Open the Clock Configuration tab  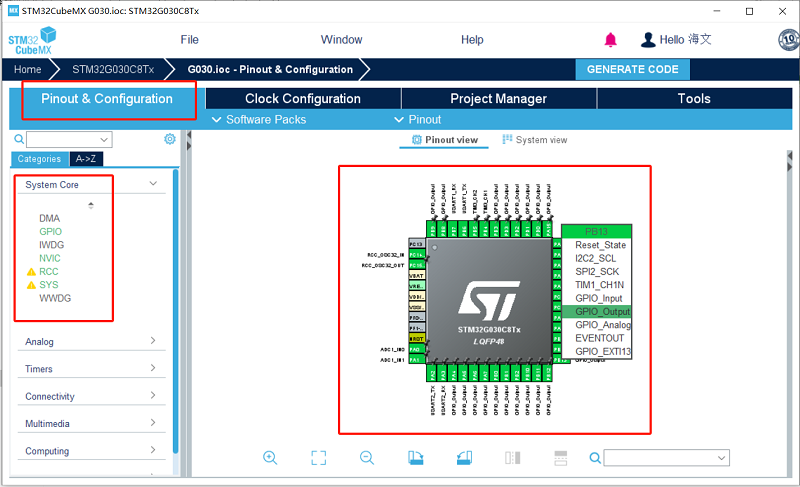point(303,99)
